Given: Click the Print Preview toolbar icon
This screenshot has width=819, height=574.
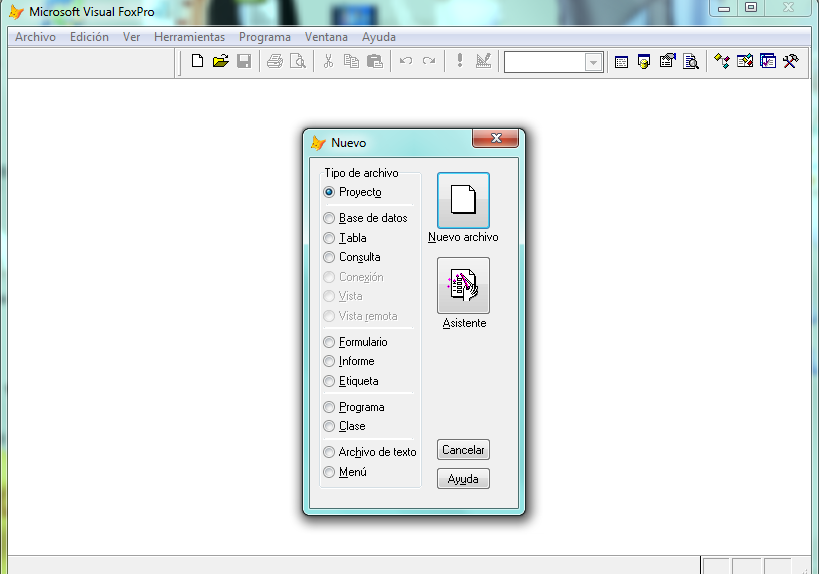Looking at the screenshot, I should [x=298, y=61].
